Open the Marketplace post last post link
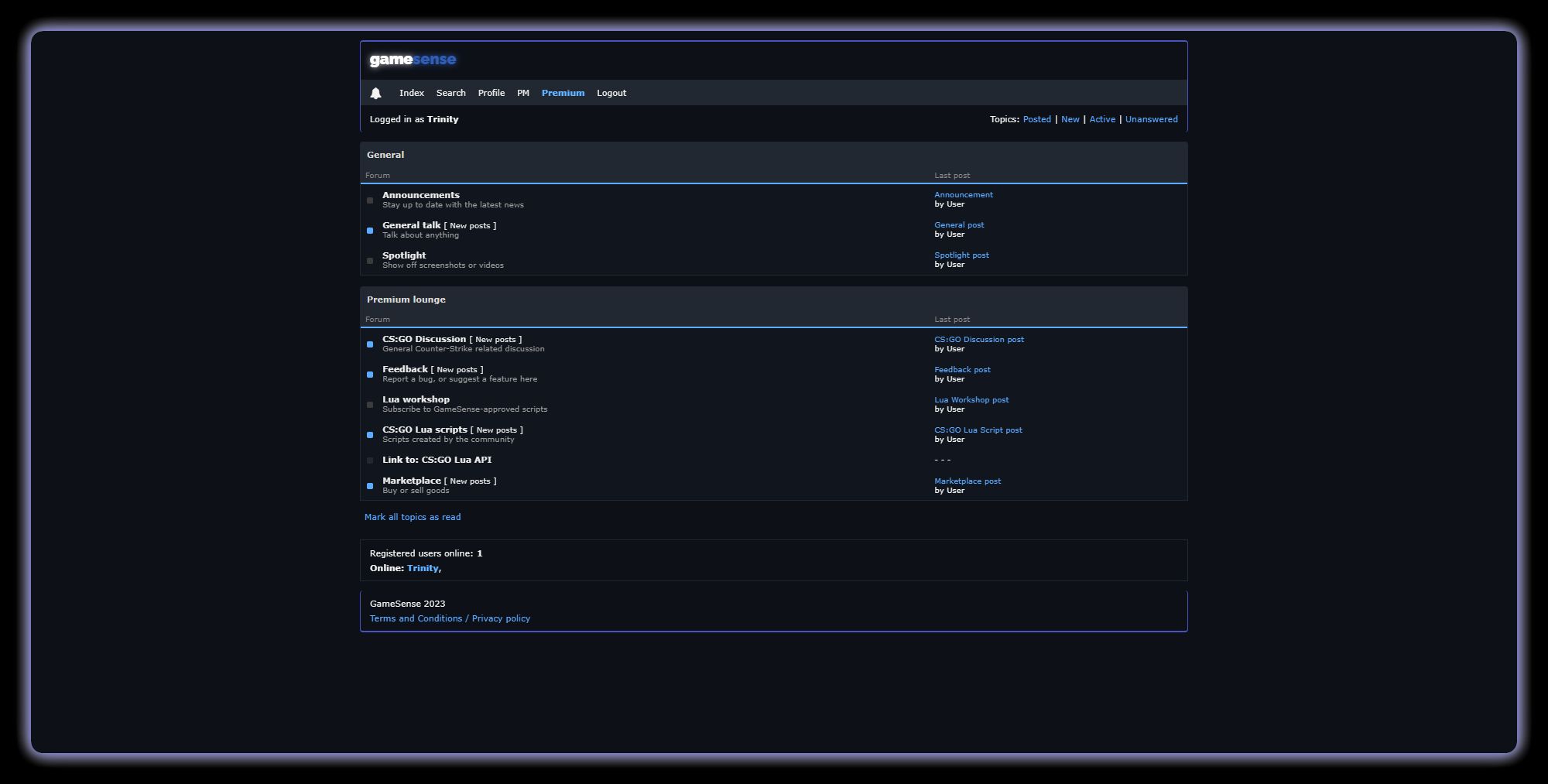 point(967,481)
